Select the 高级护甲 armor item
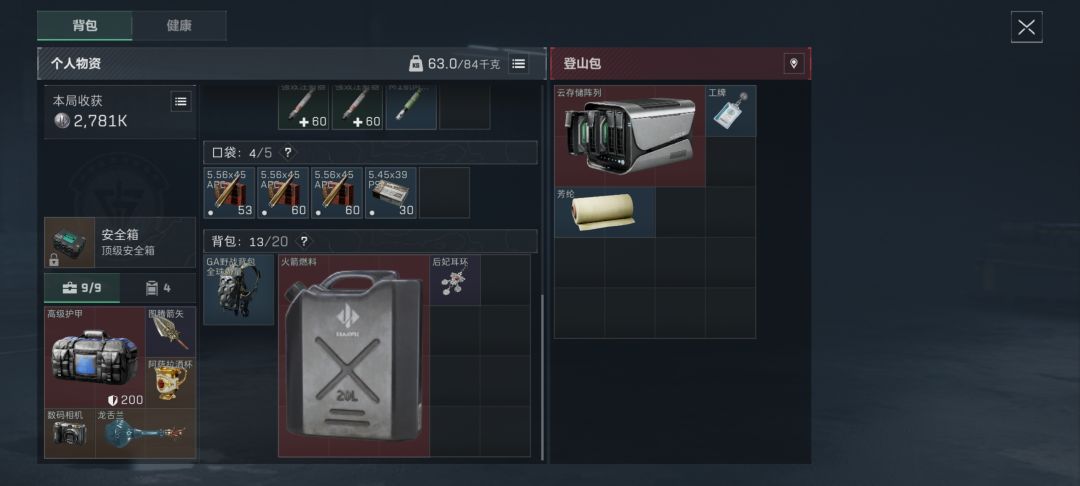Image resolution: width=1080 pixels, height=486 pixels. click(95, 357)
